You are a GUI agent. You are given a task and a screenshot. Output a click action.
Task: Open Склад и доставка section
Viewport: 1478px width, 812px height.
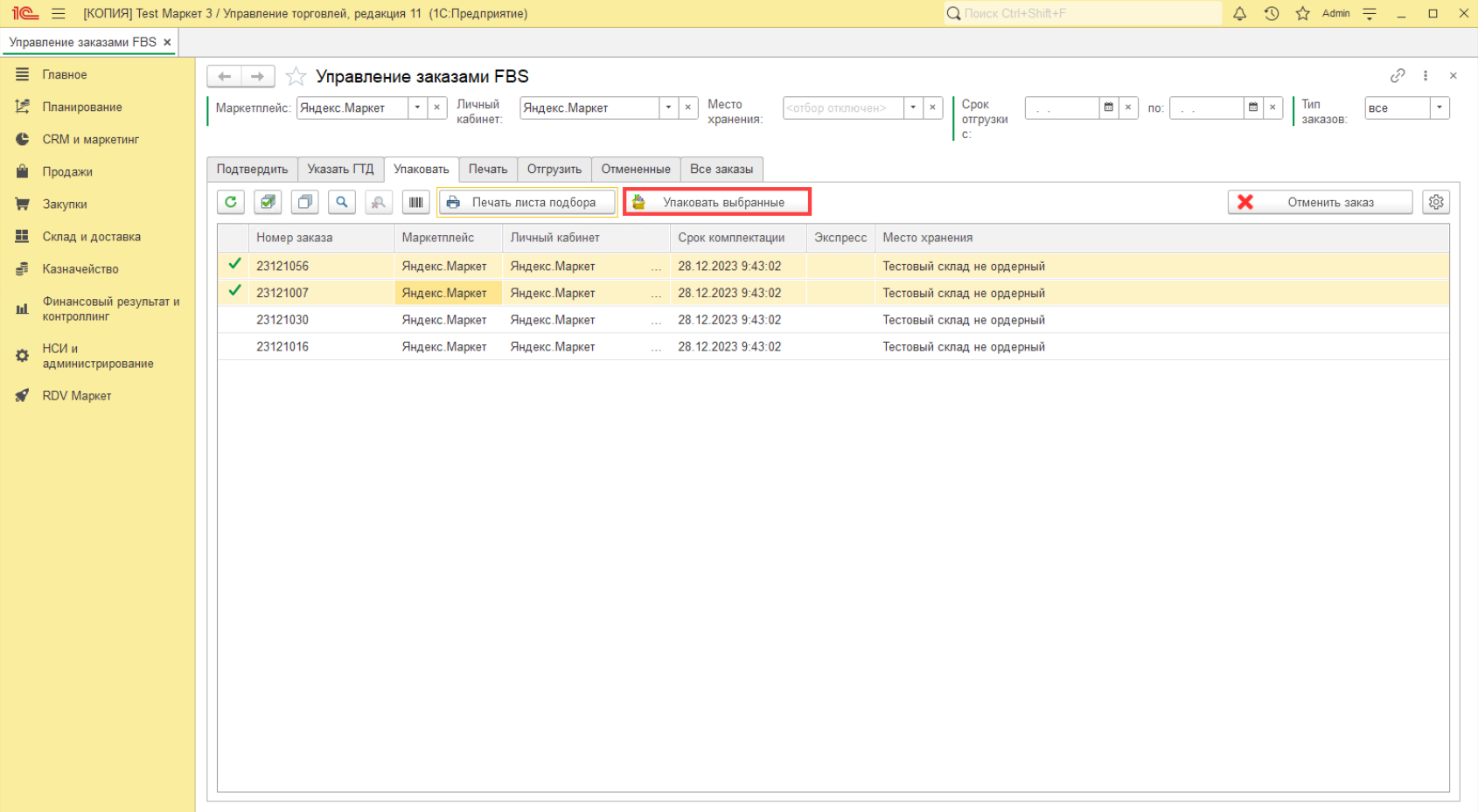91,237
